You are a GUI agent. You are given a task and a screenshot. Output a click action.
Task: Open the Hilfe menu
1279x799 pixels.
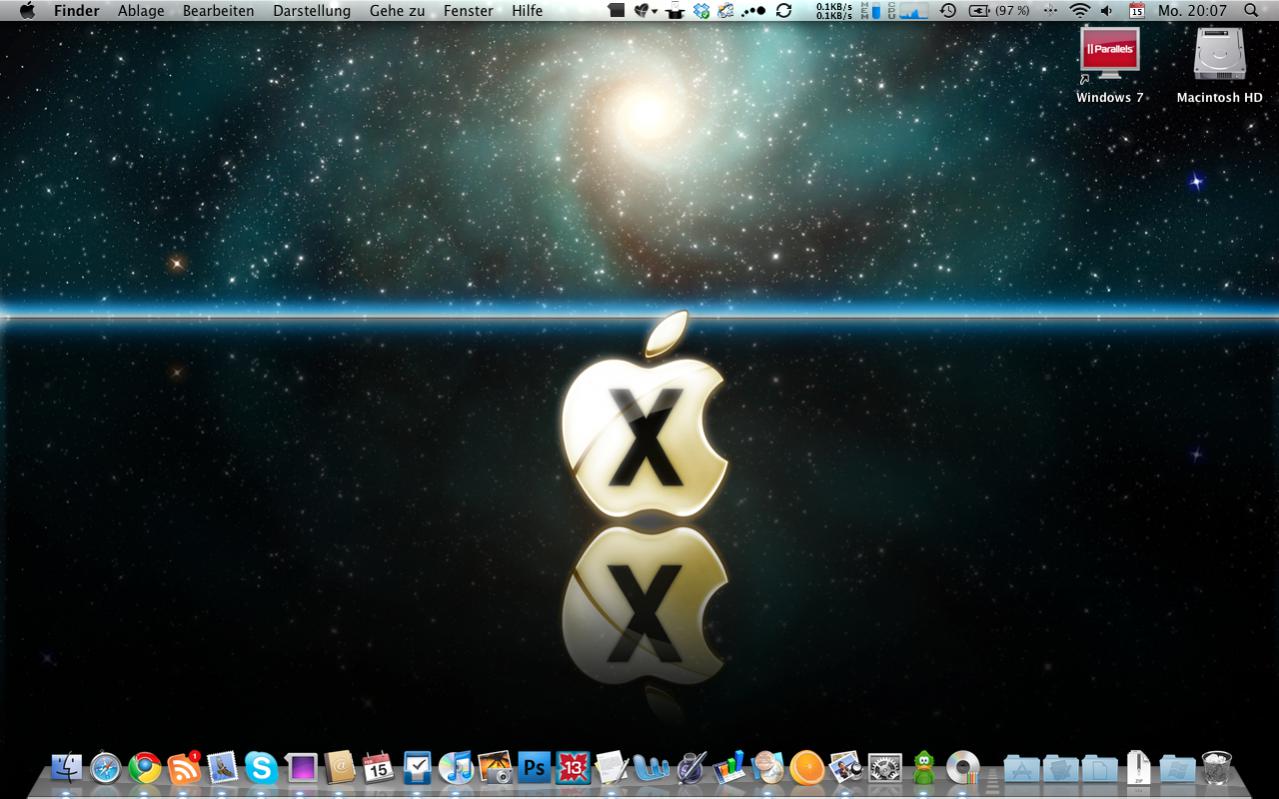click(x=527, y=11)
